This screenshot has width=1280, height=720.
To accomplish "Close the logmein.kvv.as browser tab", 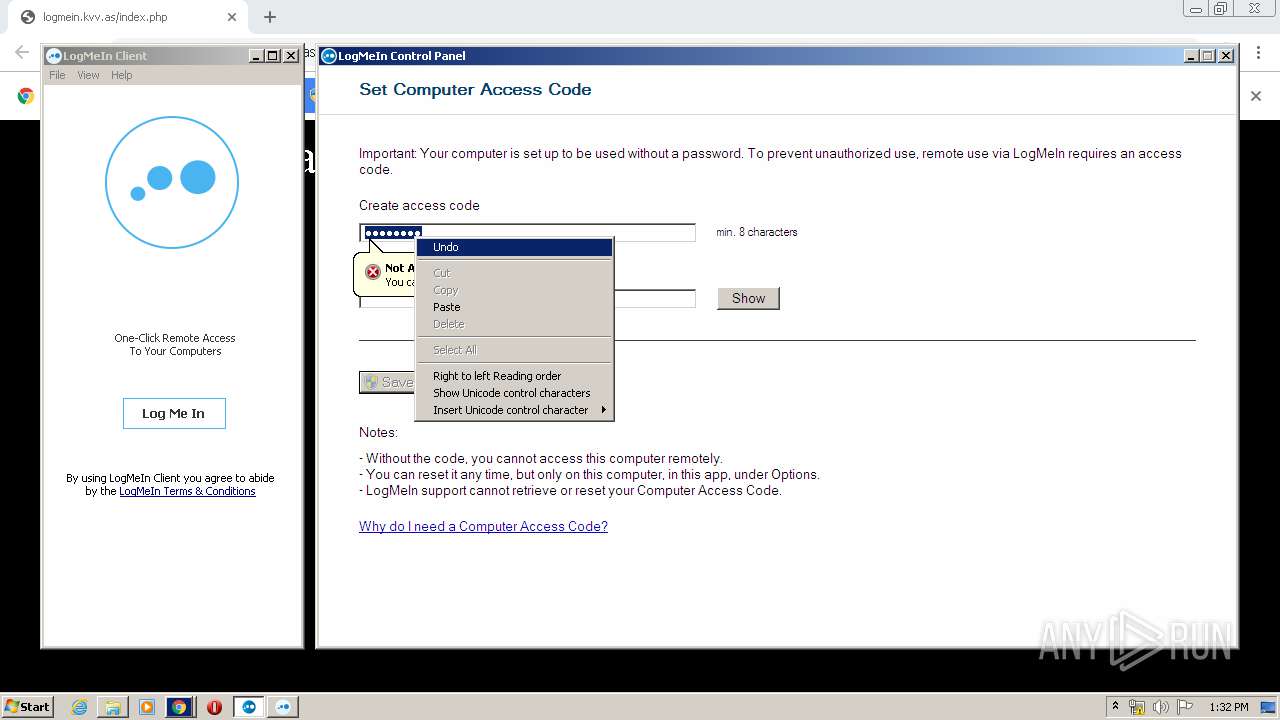I will [232, 17].
